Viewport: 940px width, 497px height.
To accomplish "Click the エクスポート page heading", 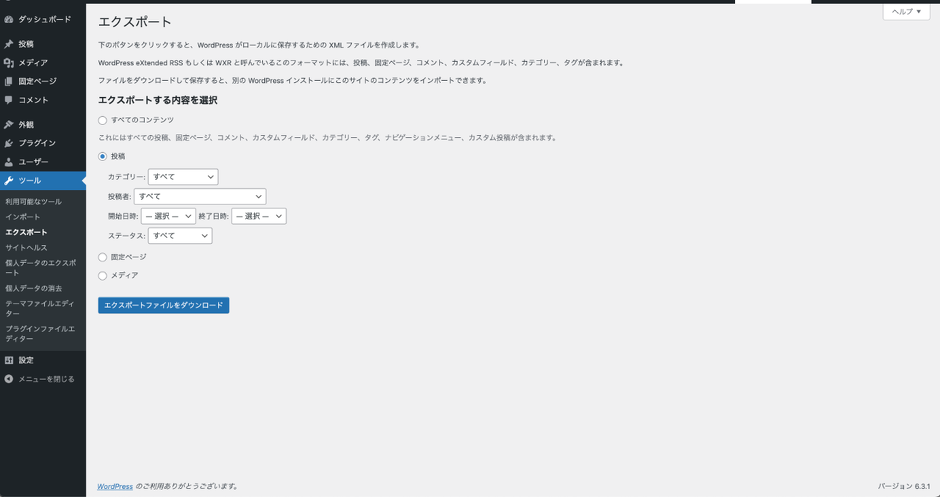I will click(135, 22).
